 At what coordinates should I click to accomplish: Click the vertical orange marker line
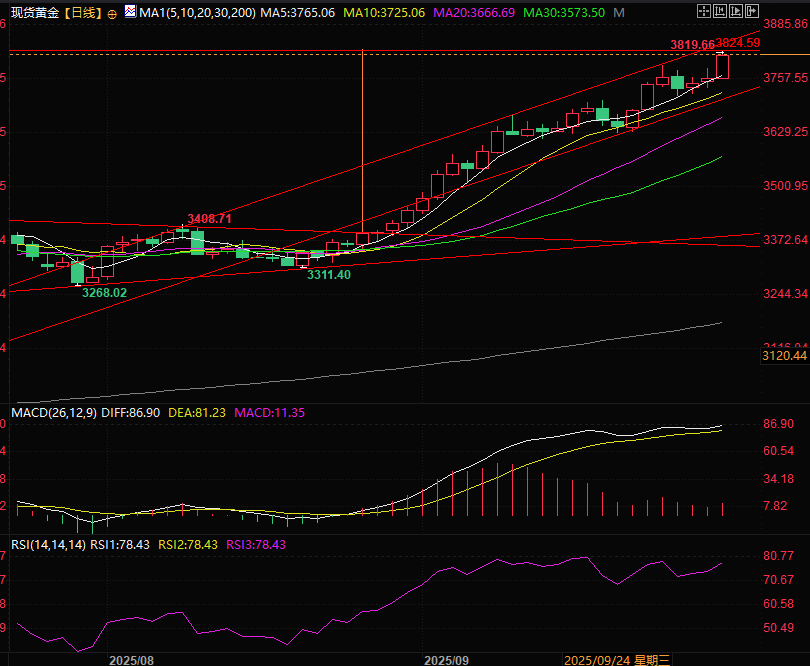coord(363,141)
